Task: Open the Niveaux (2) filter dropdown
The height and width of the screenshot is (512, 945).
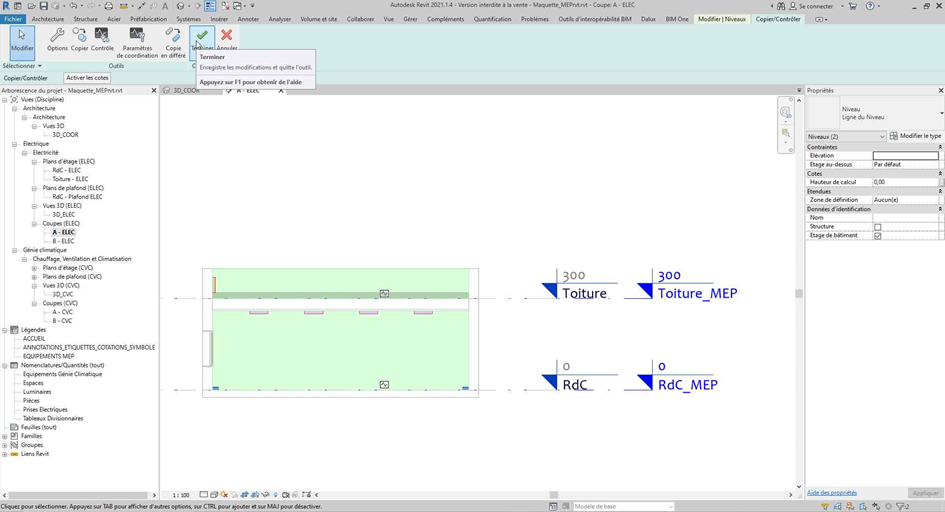Action: click(x=845, y=136)
